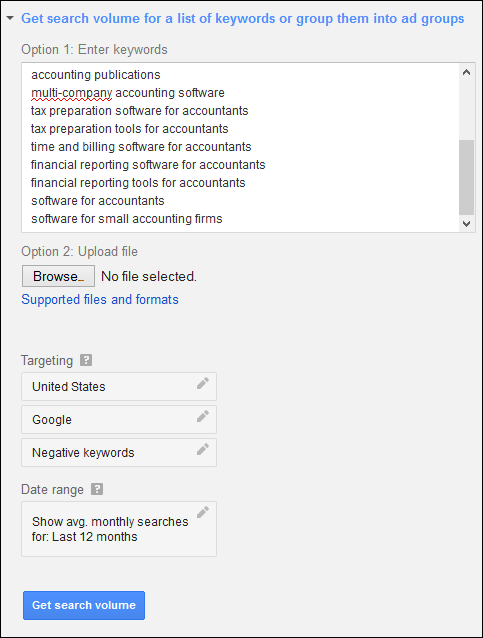Click 'tax preparation software for accountants' line
This screenshot has width=483, height=638.
(140, 111)
